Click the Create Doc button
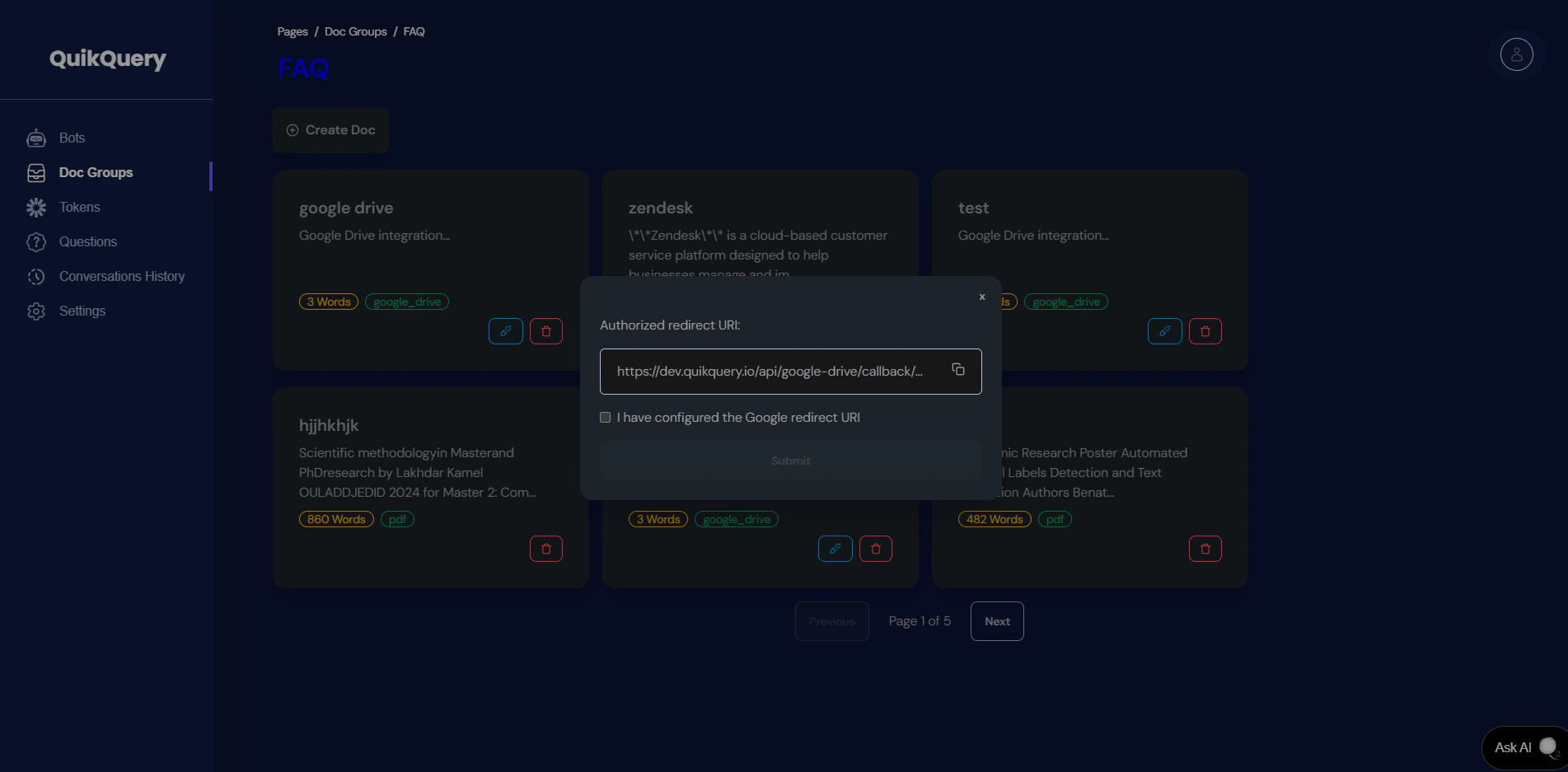 click(330, 129)
